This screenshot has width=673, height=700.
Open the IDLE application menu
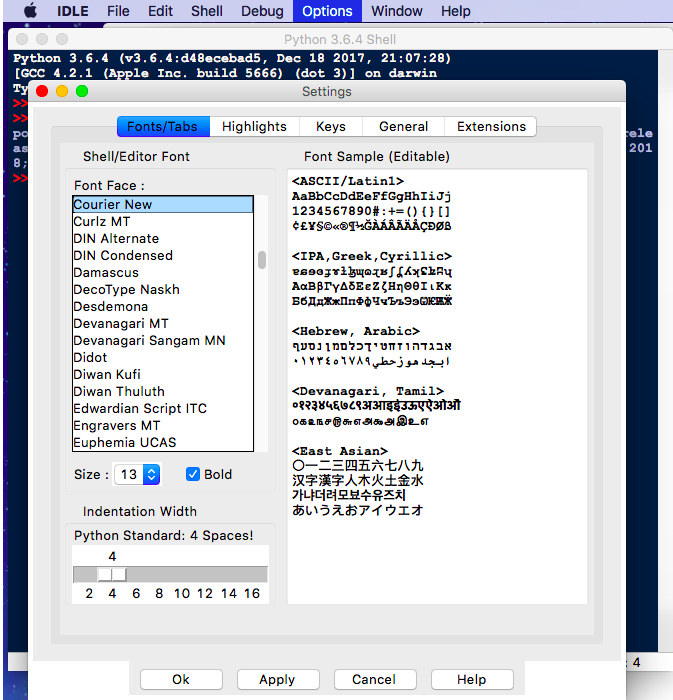pyautogui.click(x=73, y=11)
